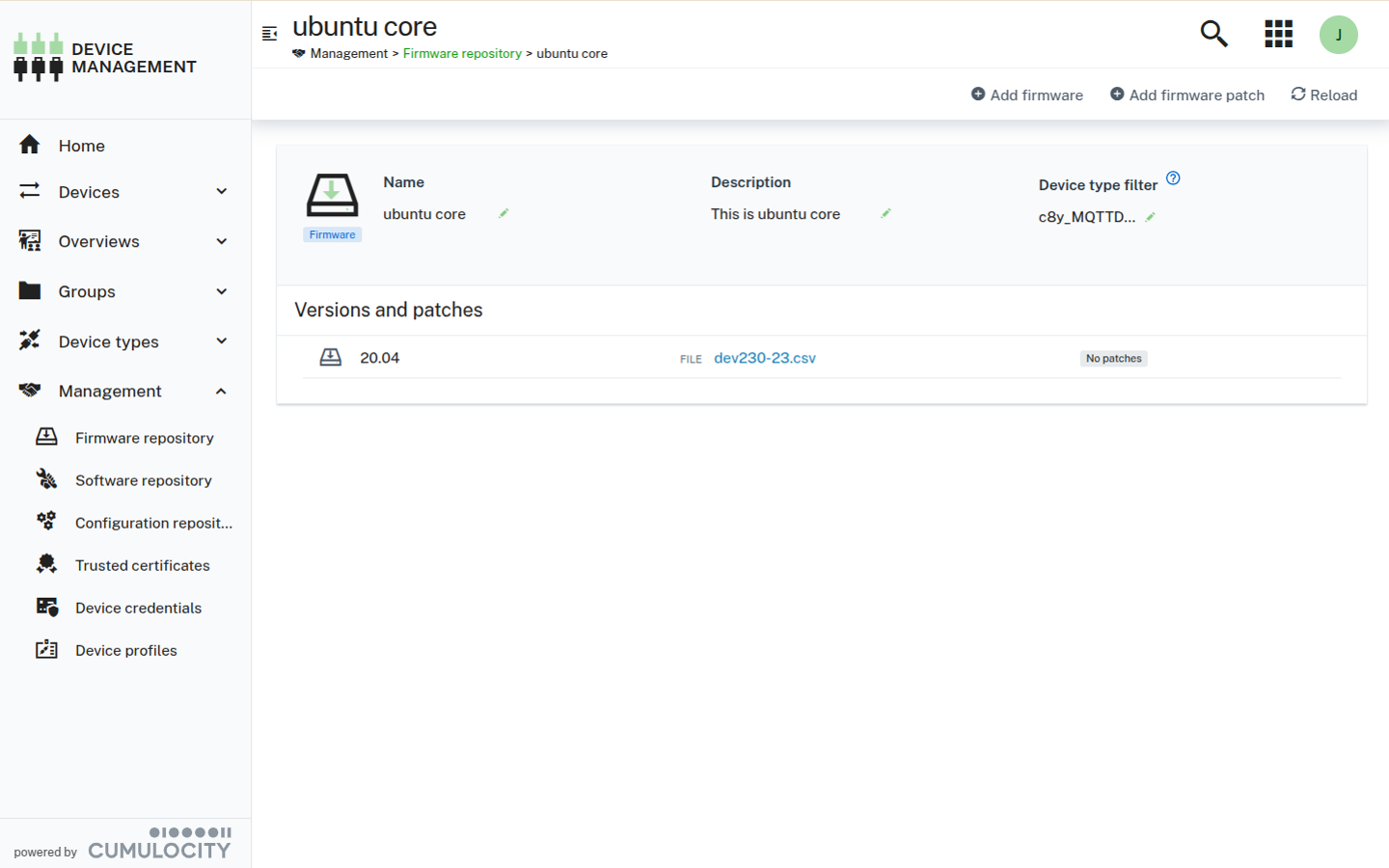
Task: Go to Home page
Action: coord(81,146)
